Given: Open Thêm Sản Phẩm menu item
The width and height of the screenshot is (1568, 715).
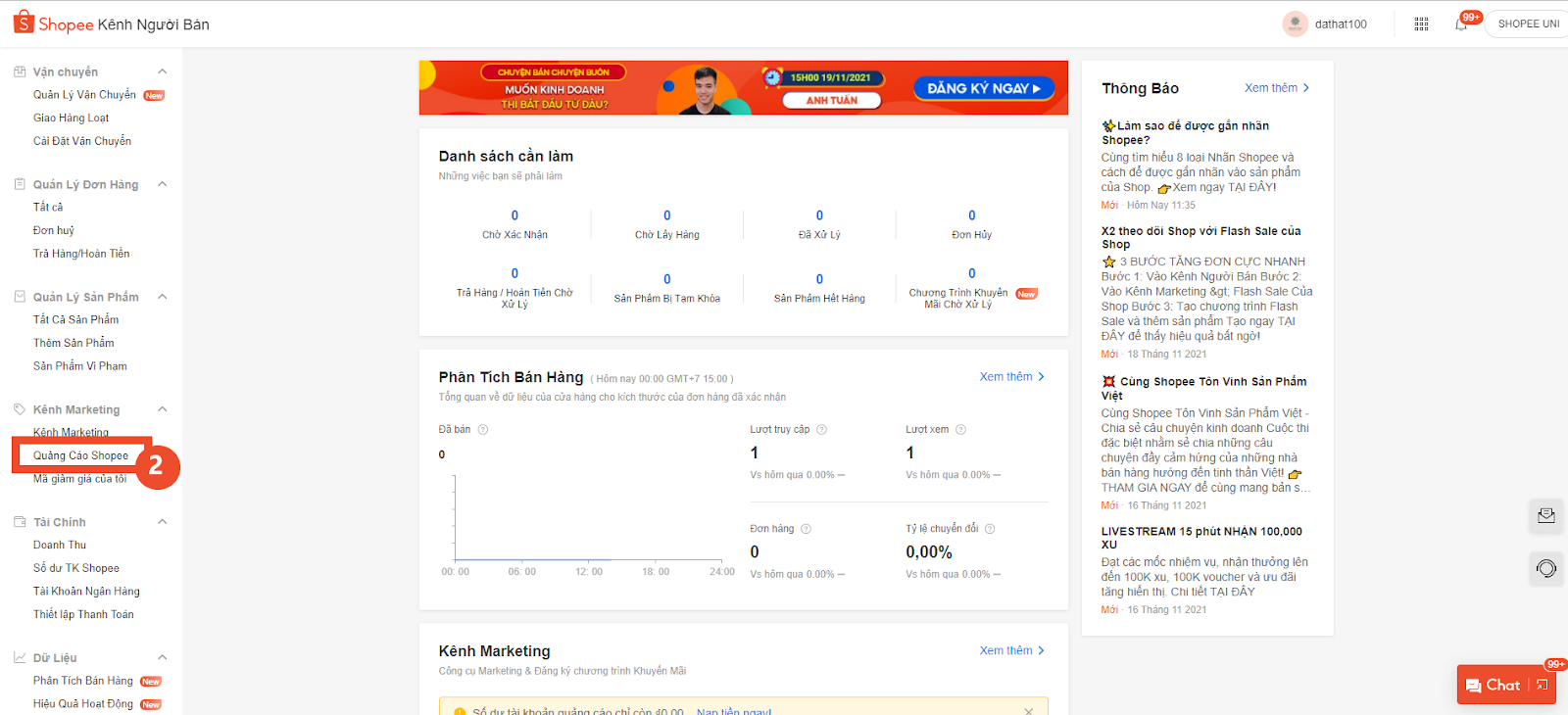Looking at the screenshot, I should [x=73, y=343].
